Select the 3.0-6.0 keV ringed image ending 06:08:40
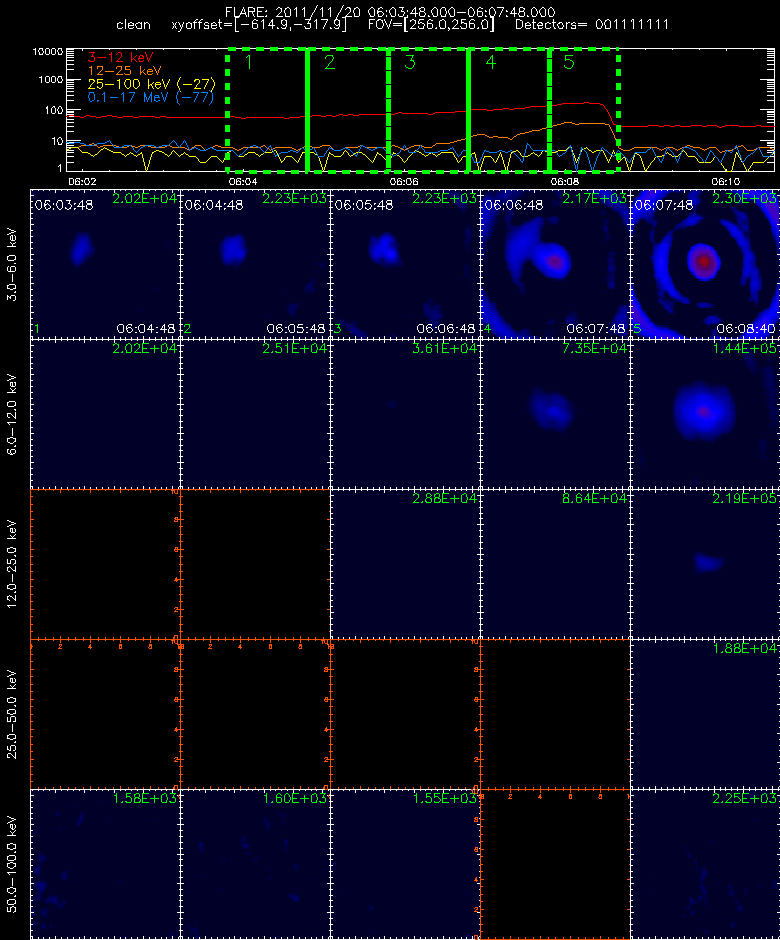This screenshot has width=780, height=940. (x=705, y=264)
